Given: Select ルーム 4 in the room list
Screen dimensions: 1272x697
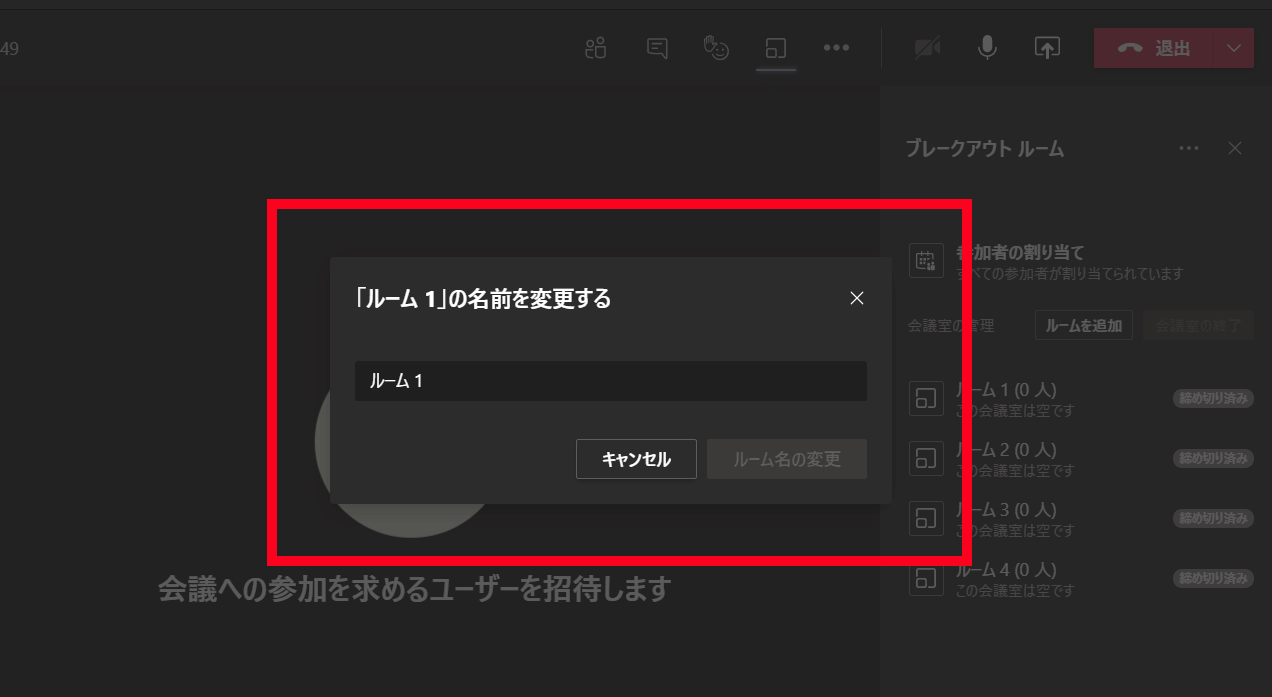Looking at the screenshot, I should coord(1005,578).
